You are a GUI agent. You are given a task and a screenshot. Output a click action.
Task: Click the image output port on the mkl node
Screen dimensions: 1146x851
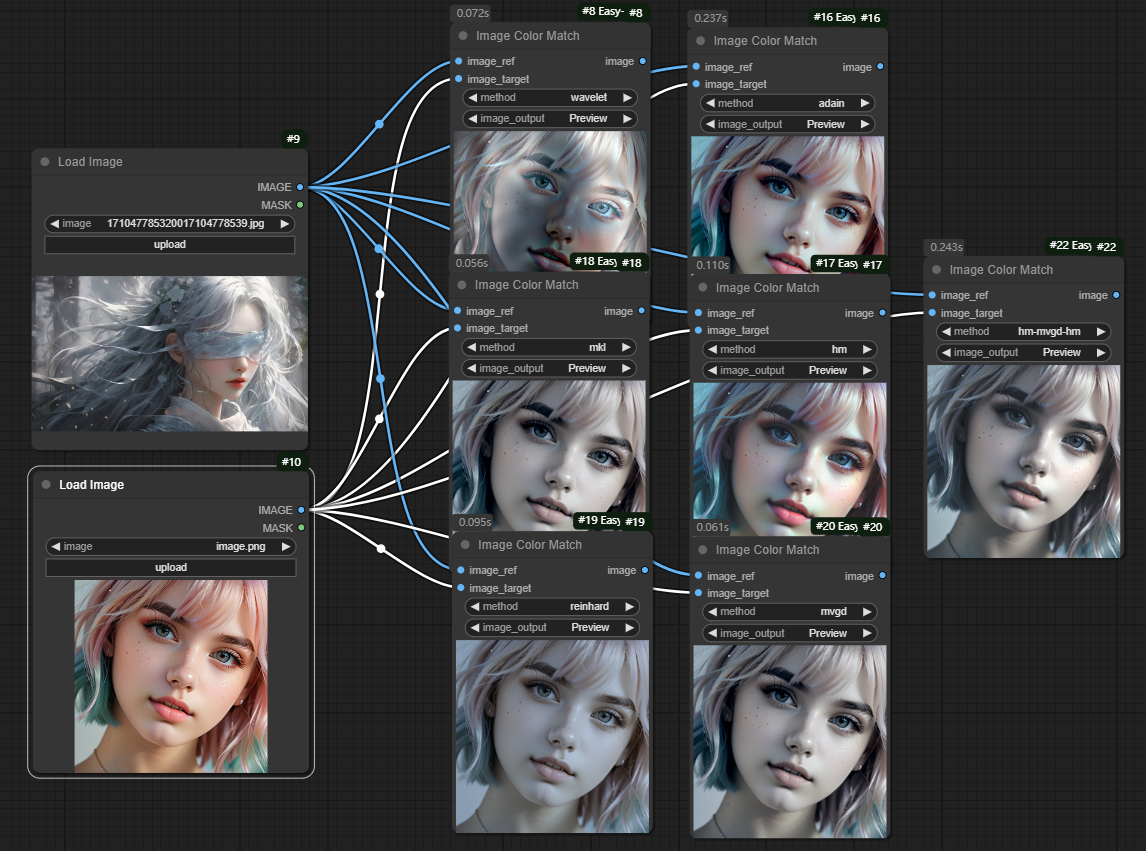[641, 311]
